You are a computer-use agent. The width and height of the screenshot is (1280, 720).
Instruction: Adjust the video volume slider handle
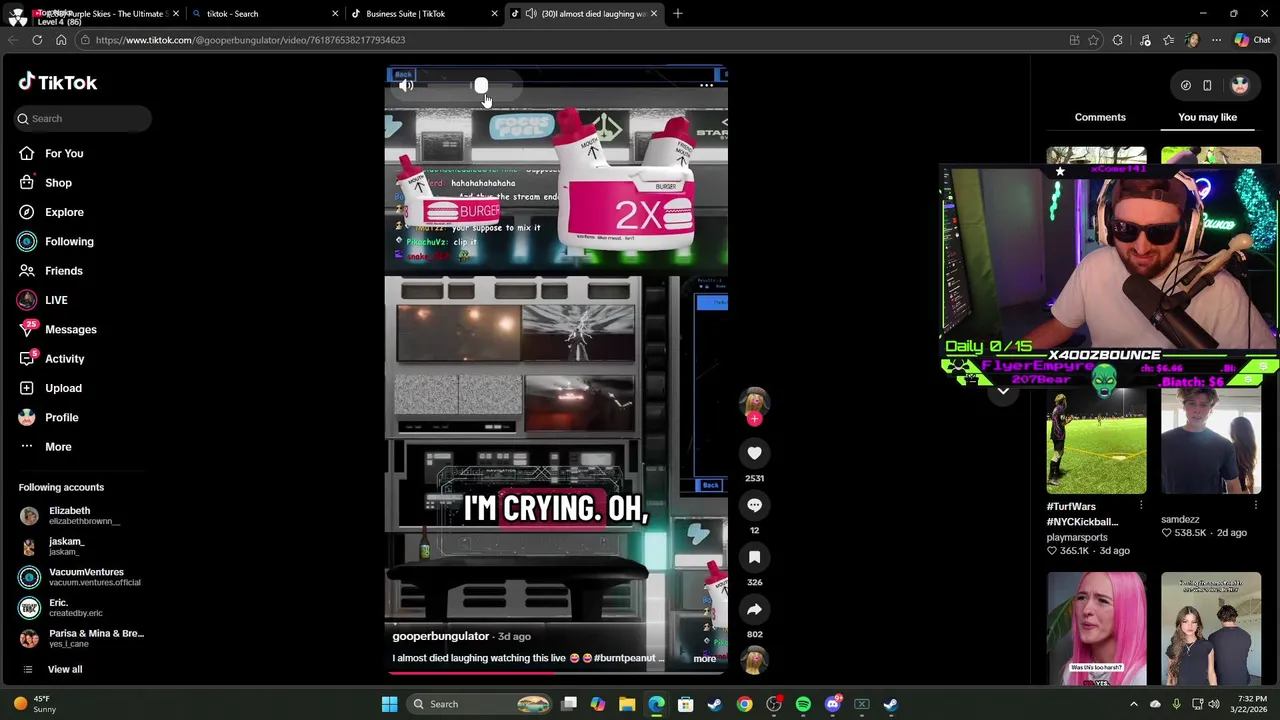tap(481, 86)
